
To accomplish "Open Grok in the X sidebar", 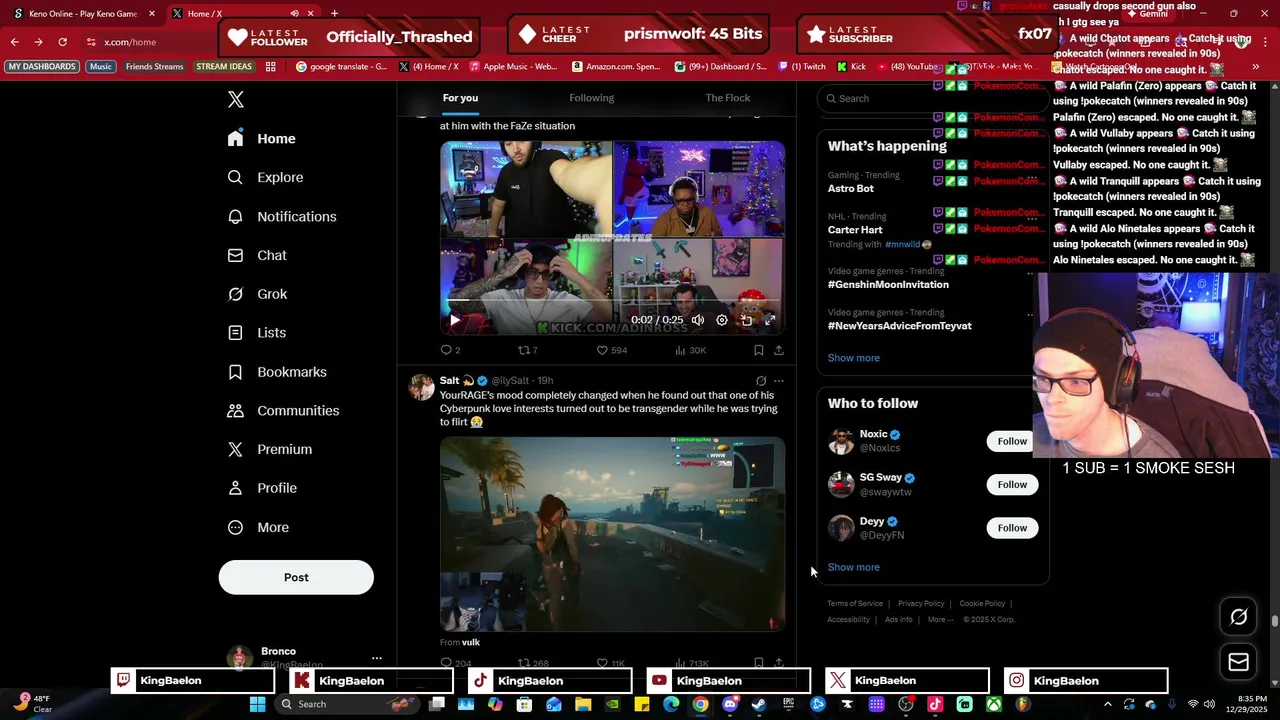I will click(257, 294).
